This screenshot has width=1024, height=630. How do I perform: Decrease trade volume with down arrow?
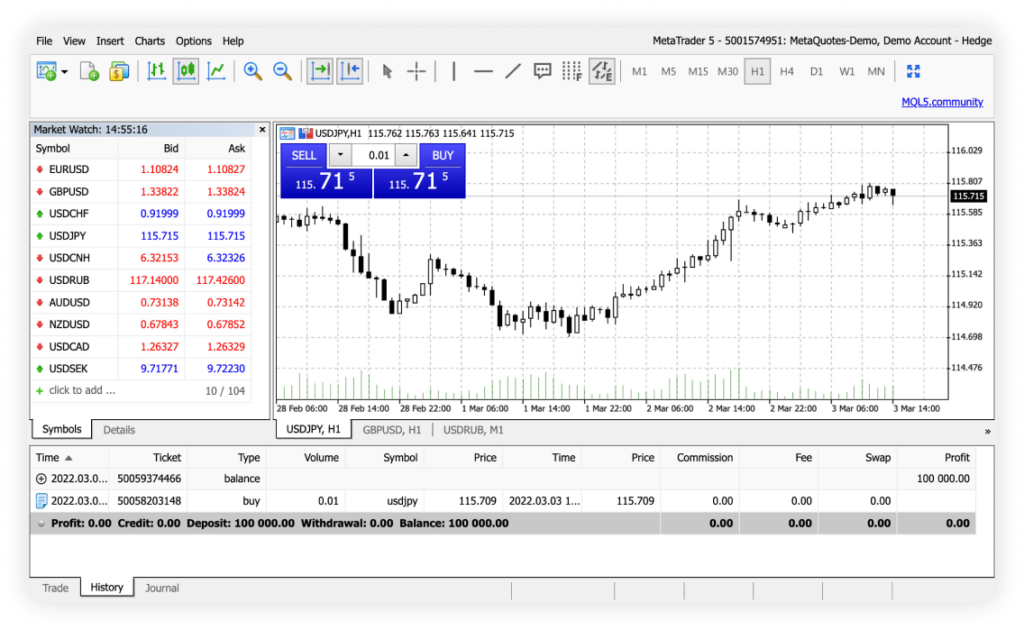[x=340, y=155]
